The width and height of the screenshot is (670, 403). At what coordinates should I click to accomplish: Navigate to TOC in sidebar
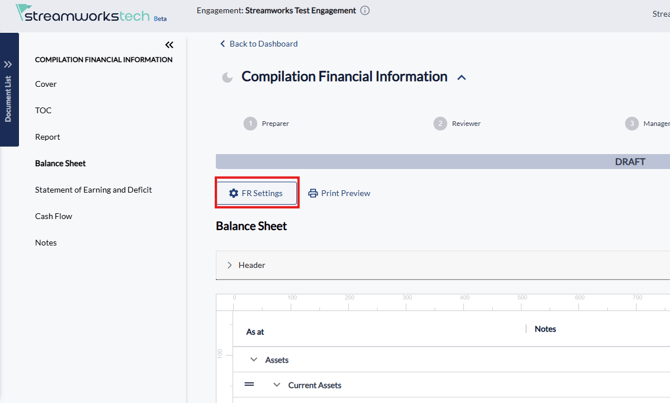(x=43, y=110)
